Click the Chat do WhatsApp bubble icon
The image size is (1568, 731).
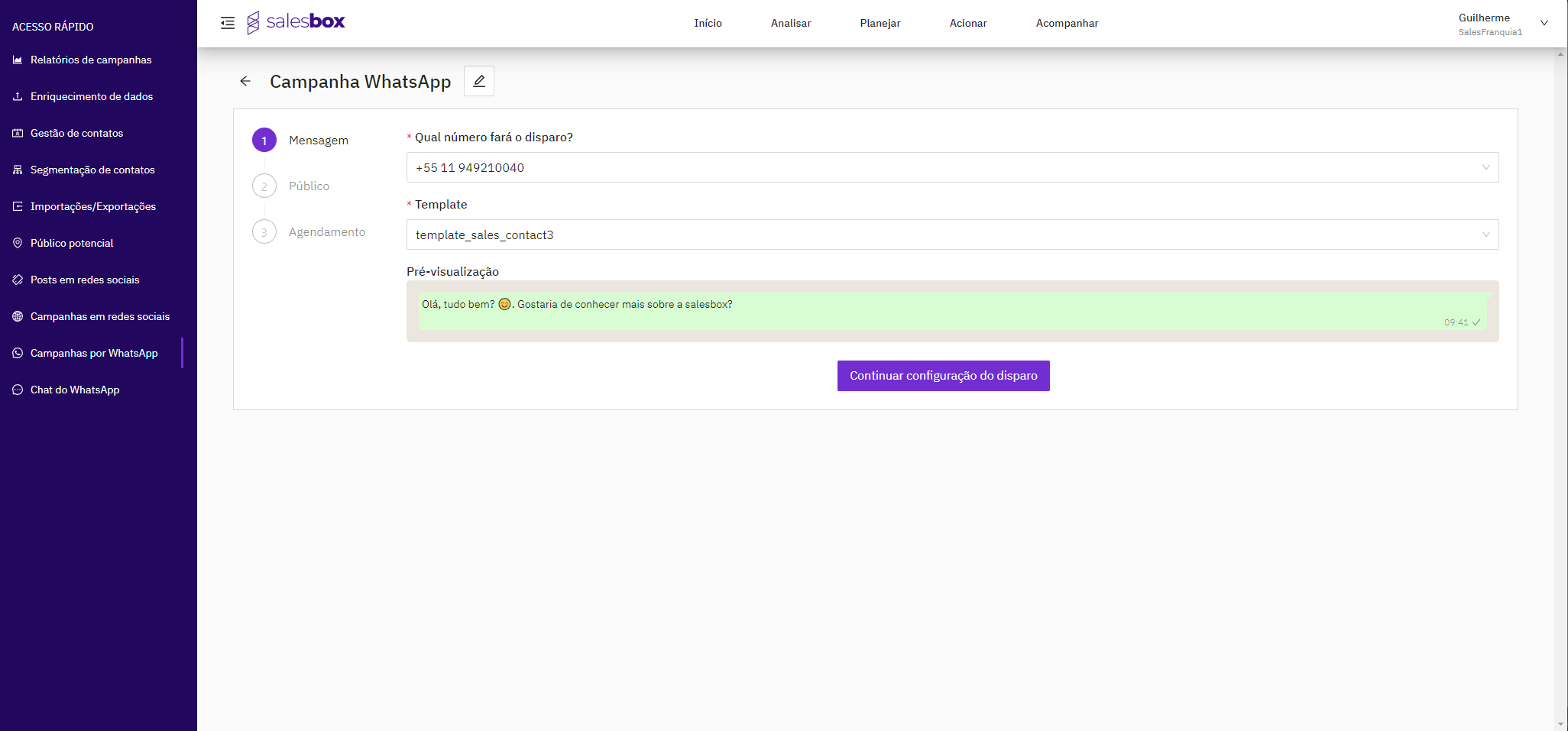pos(18,390)
